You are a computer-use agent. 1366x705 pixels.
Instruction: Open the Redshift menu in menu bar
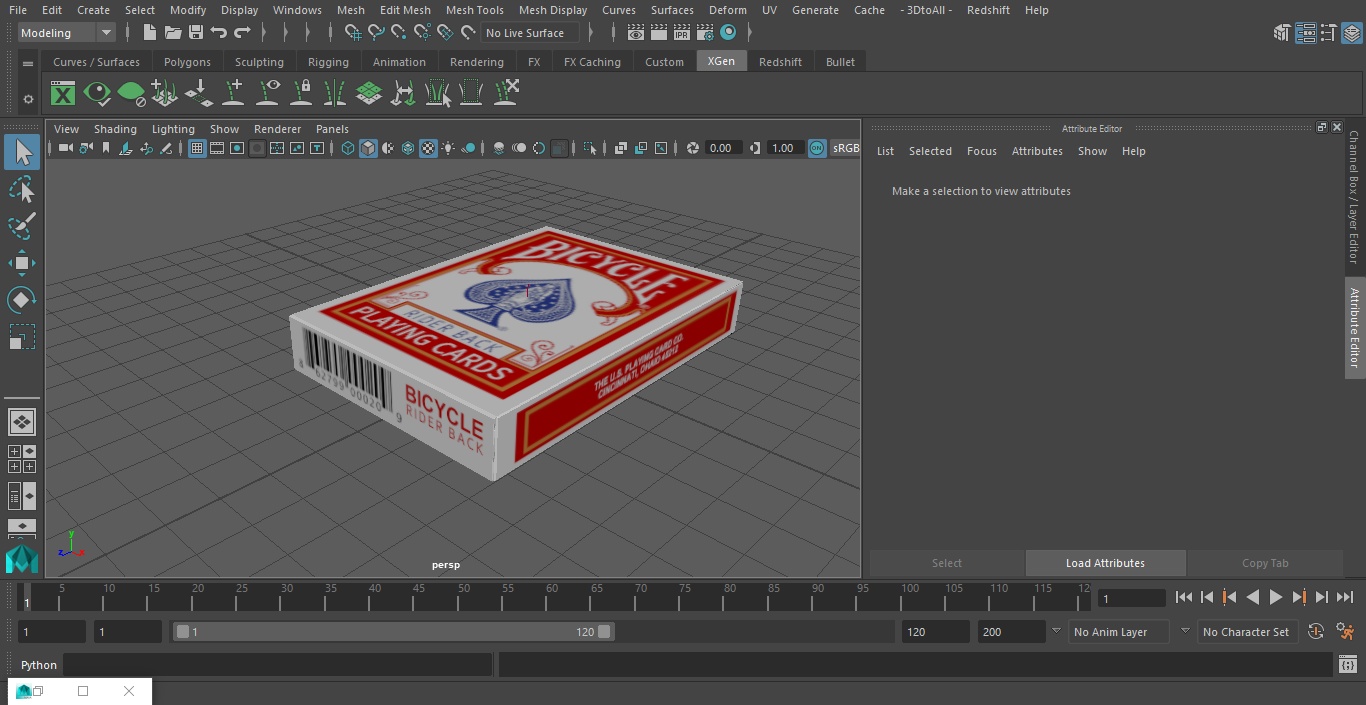[x=988, y=10]
